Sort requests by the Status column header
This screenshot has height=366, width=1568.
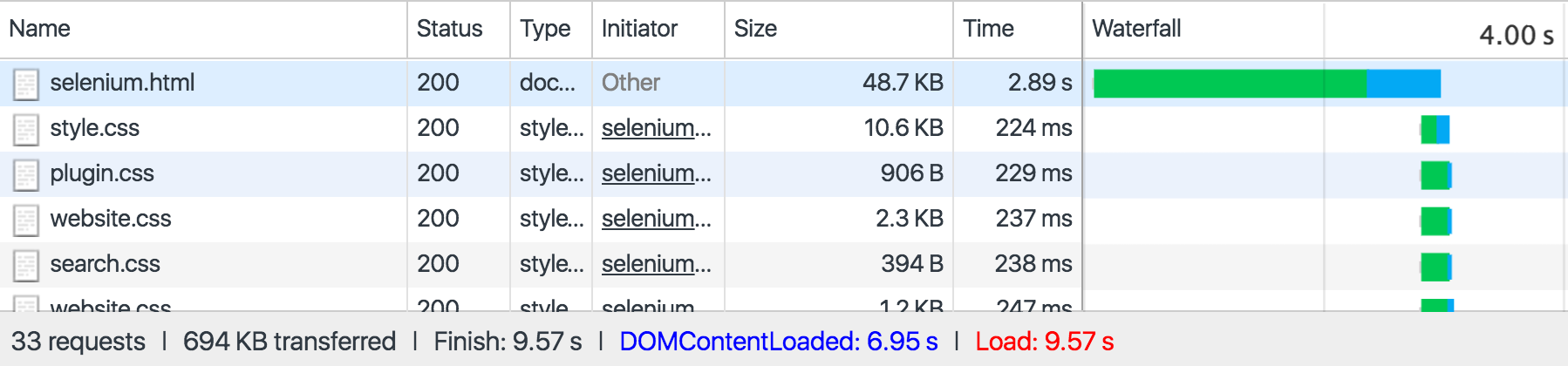point(449,29)
